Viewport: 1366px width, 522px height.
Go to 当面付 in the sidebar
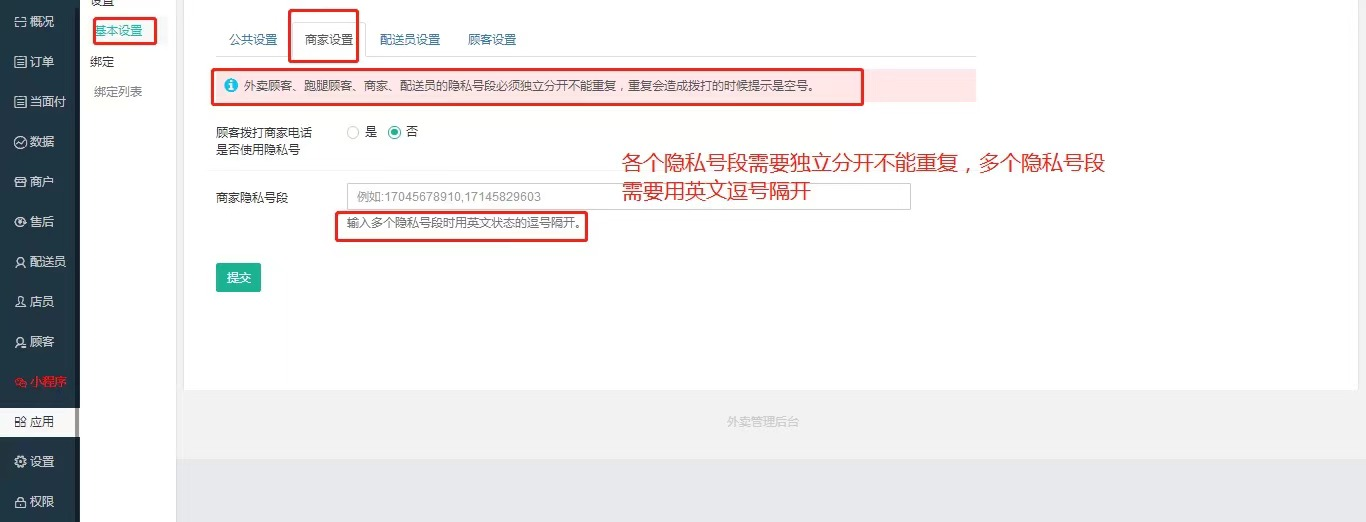click(x=39, y=102)
